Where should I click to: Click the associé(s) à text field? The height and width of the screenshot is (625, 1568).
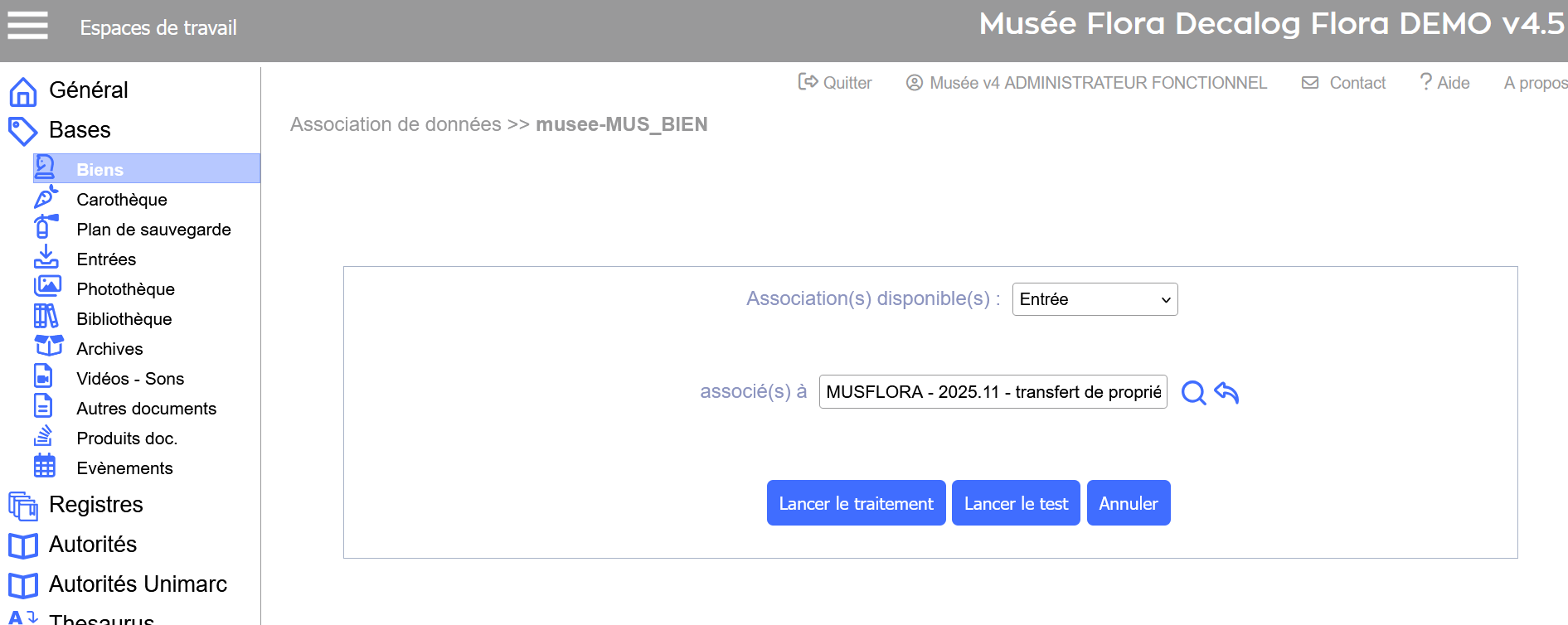(993, 392)
